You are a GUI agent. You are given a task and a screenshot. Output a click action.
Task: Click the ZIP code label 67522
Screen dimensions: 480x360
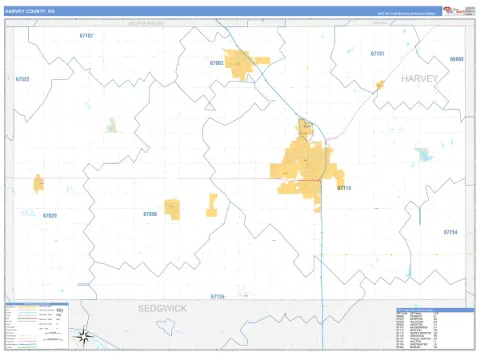click(23, 79)
